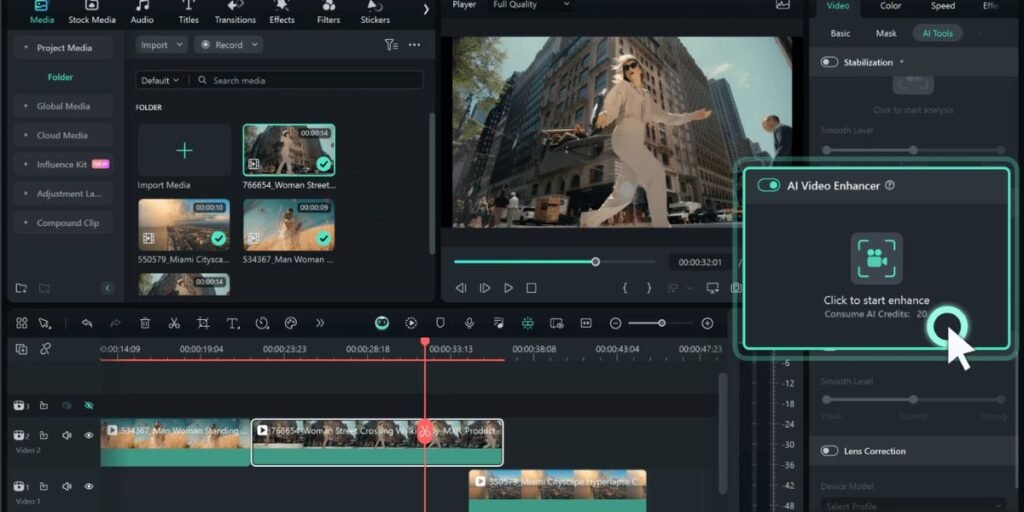Viewport: 1024px width, 512px height.
Task: Click the timeline zoom slider
Action: tap(661, 323)
